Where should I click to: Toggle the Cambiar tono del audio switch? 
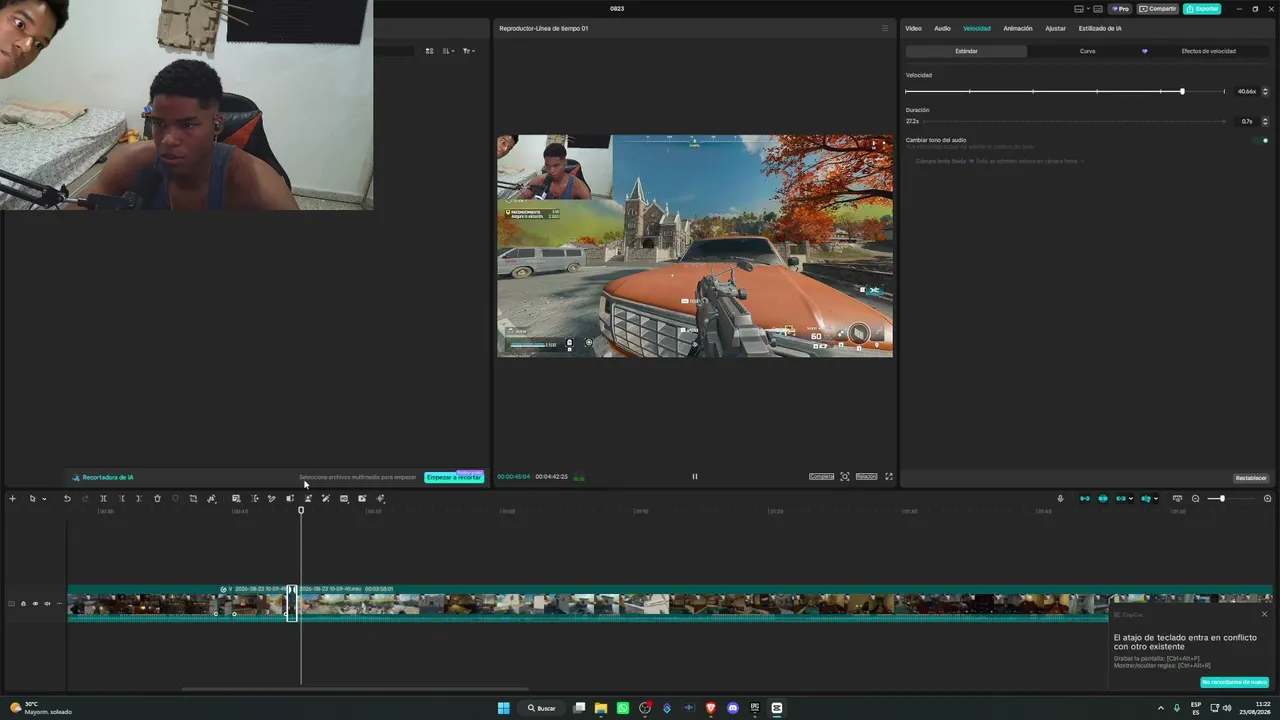[x=1262, y=140]
